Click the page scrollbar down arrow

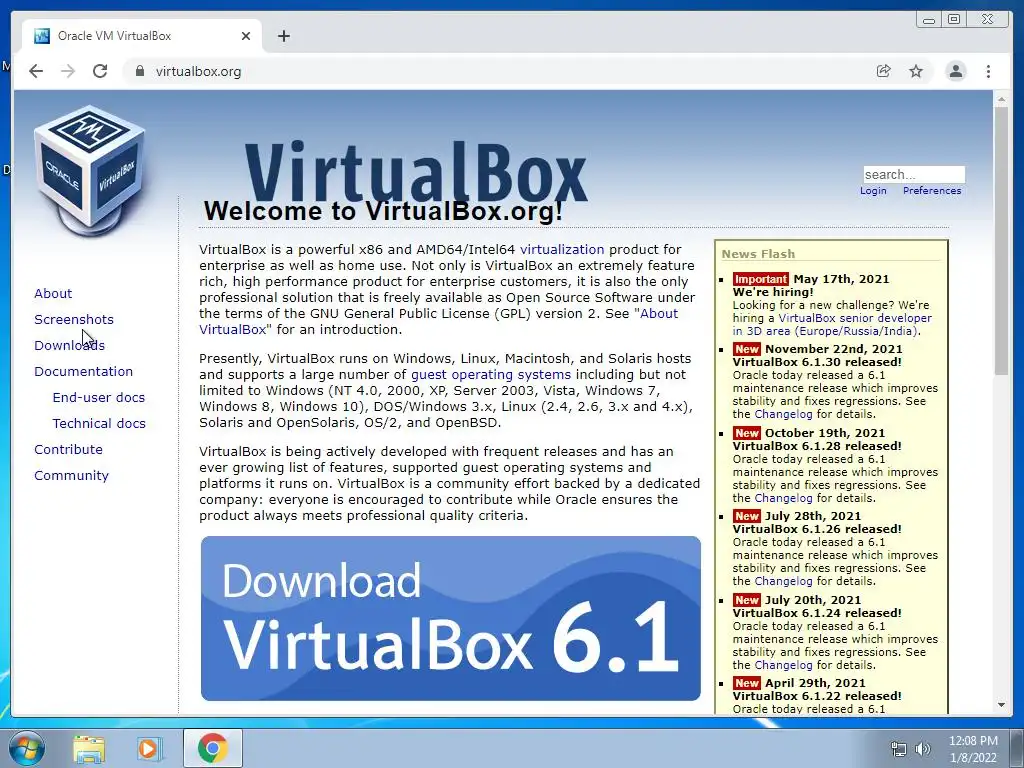click(x=1001, y=705)
